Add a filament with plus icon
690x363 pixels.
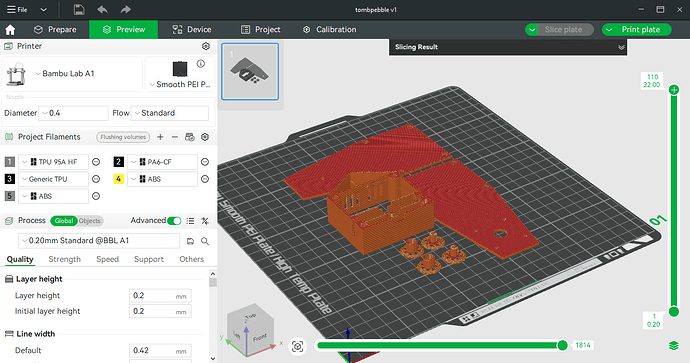[160, 137]
